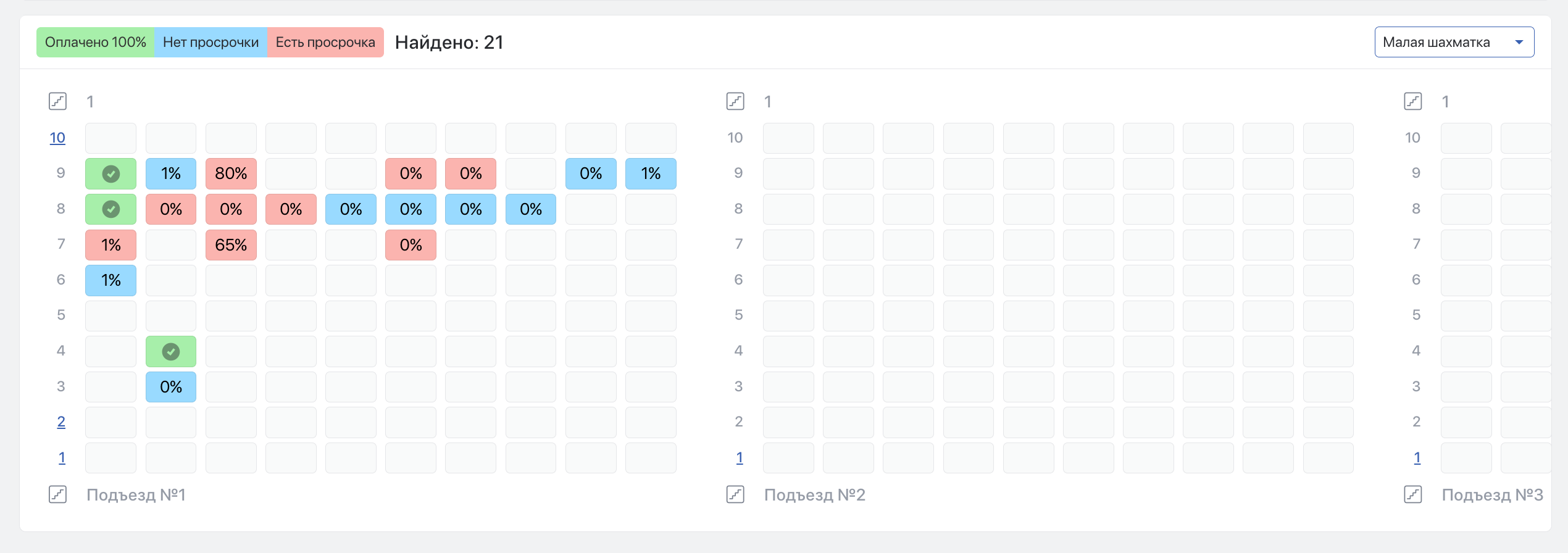The image size is (1568, 553).
Task: Click the dropdown arrow of the view selector
Action: [x=1519, y=42]
